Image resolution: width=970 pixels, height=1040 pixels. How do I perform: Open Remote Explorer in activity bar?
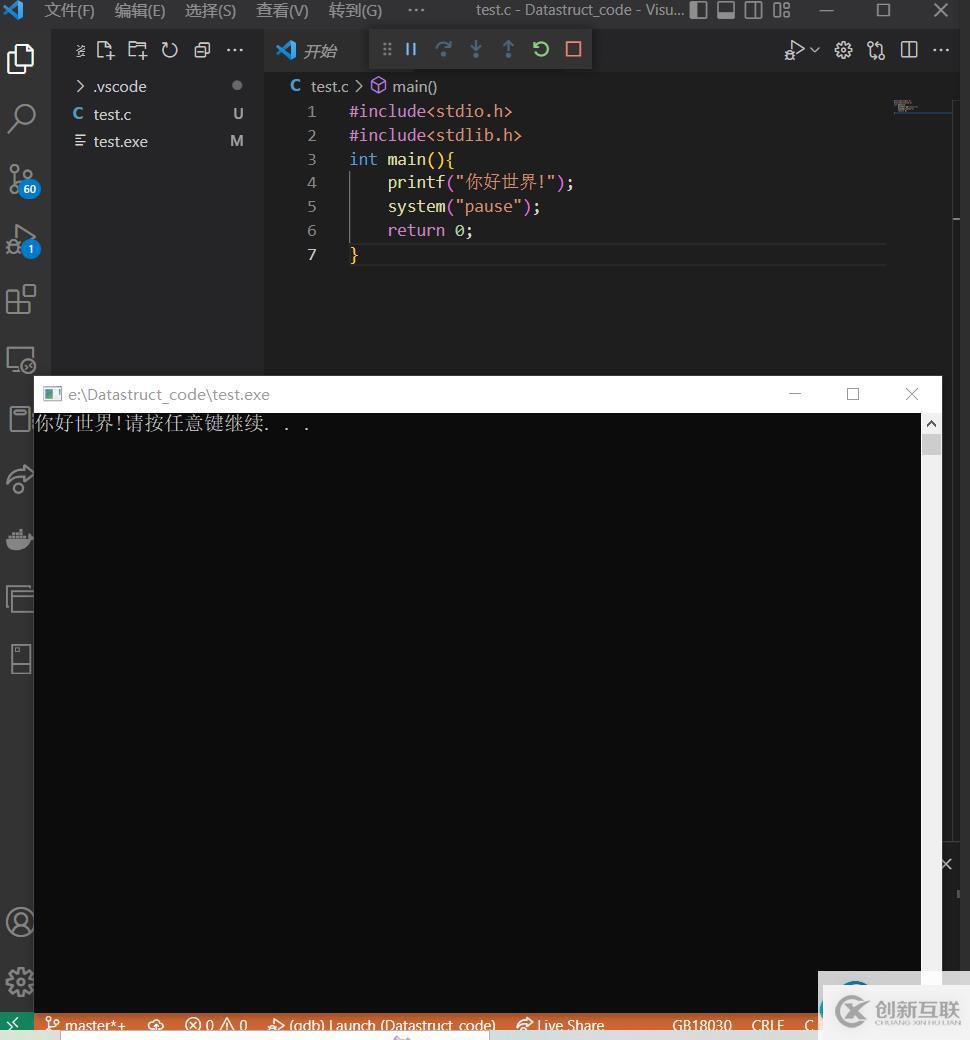coord(21,360)
